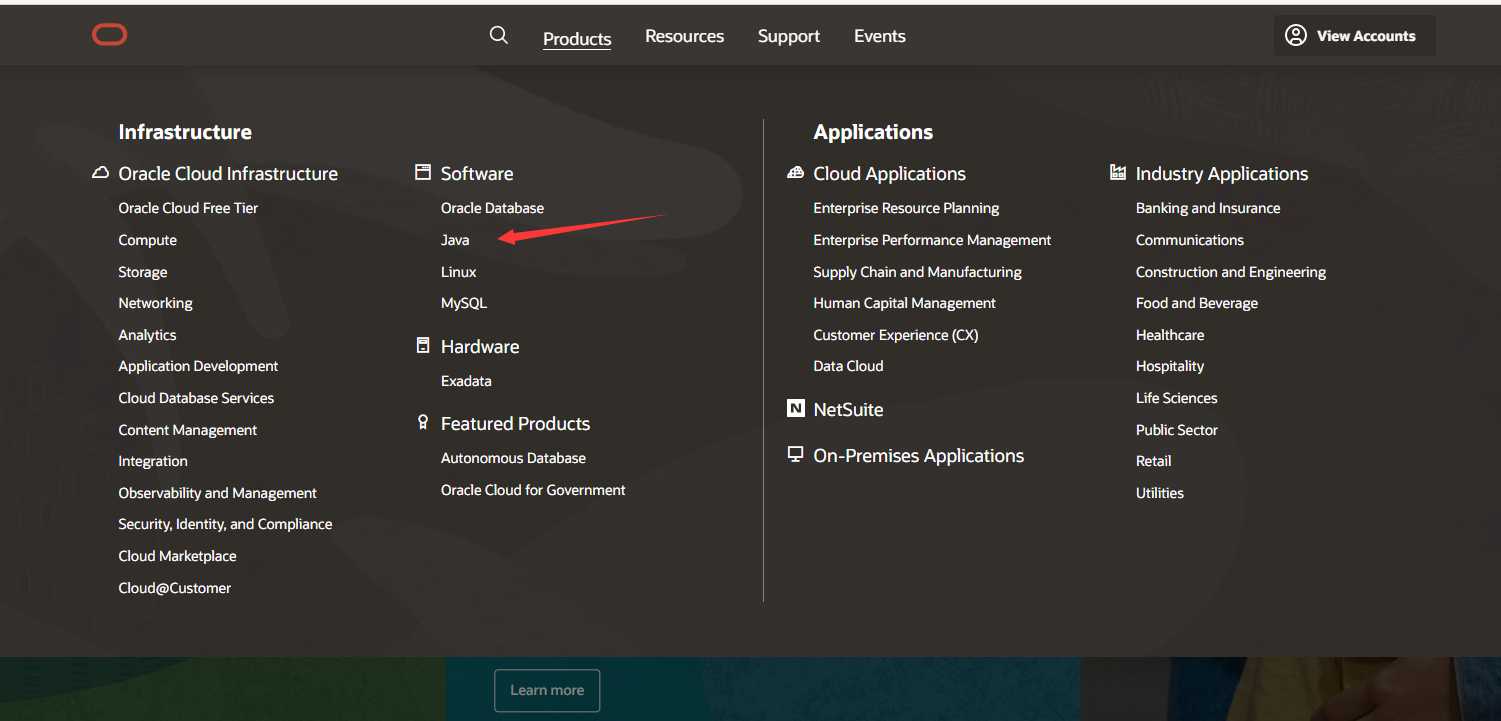Viewport: 1501px width, 721px height.
Task: Open Public Sector link
Action: (x=1177, y=430)
